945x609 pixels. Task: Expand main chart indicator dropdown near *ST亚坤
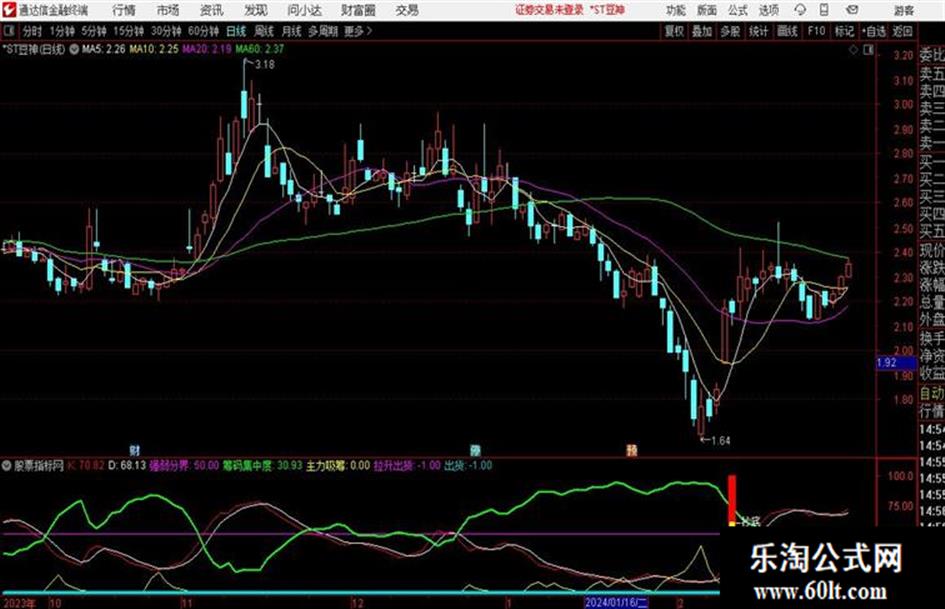(x=74, y=49)
